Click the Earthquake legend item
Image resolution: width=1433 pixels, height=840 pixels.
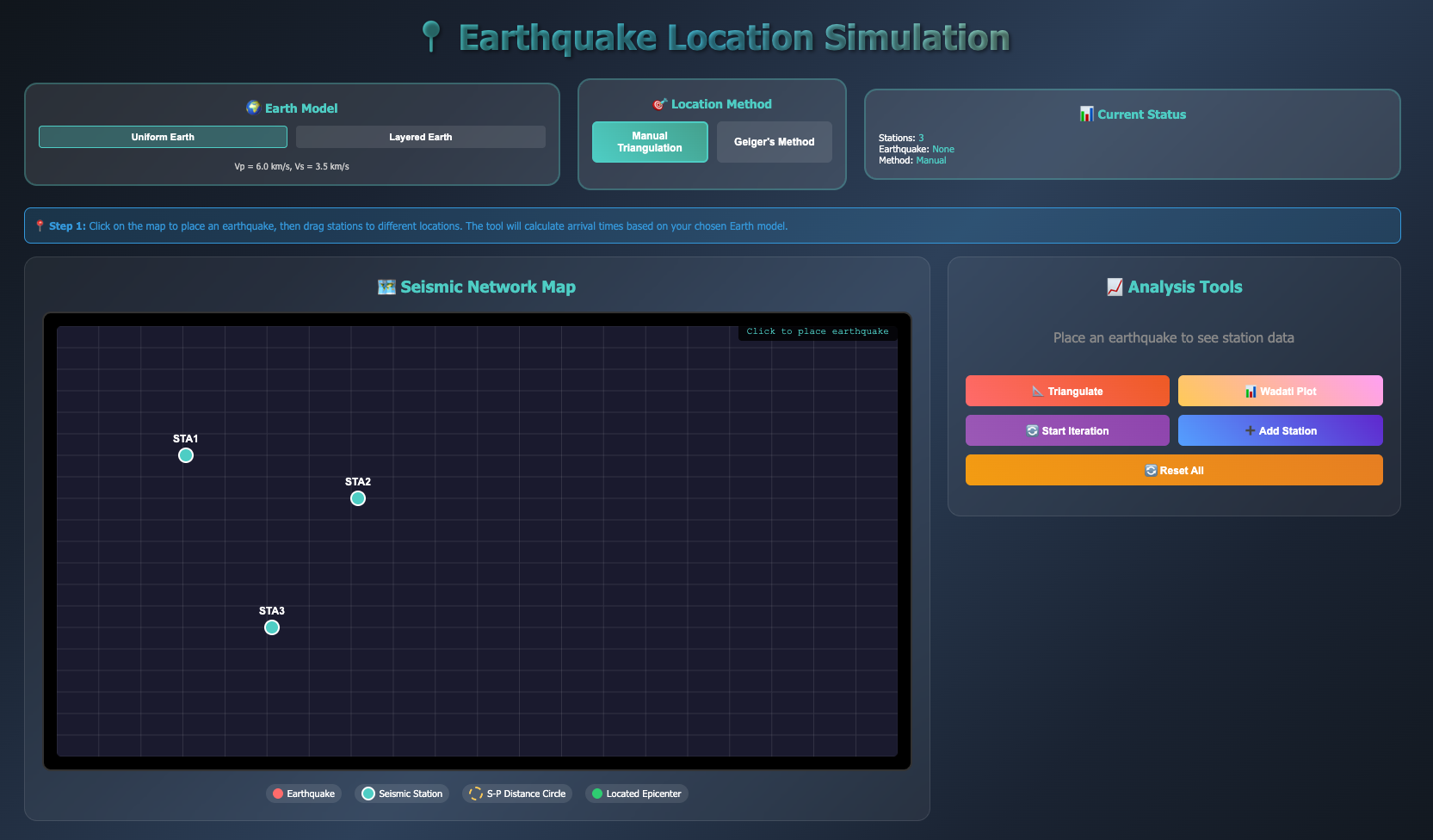[x=303, y=793]
